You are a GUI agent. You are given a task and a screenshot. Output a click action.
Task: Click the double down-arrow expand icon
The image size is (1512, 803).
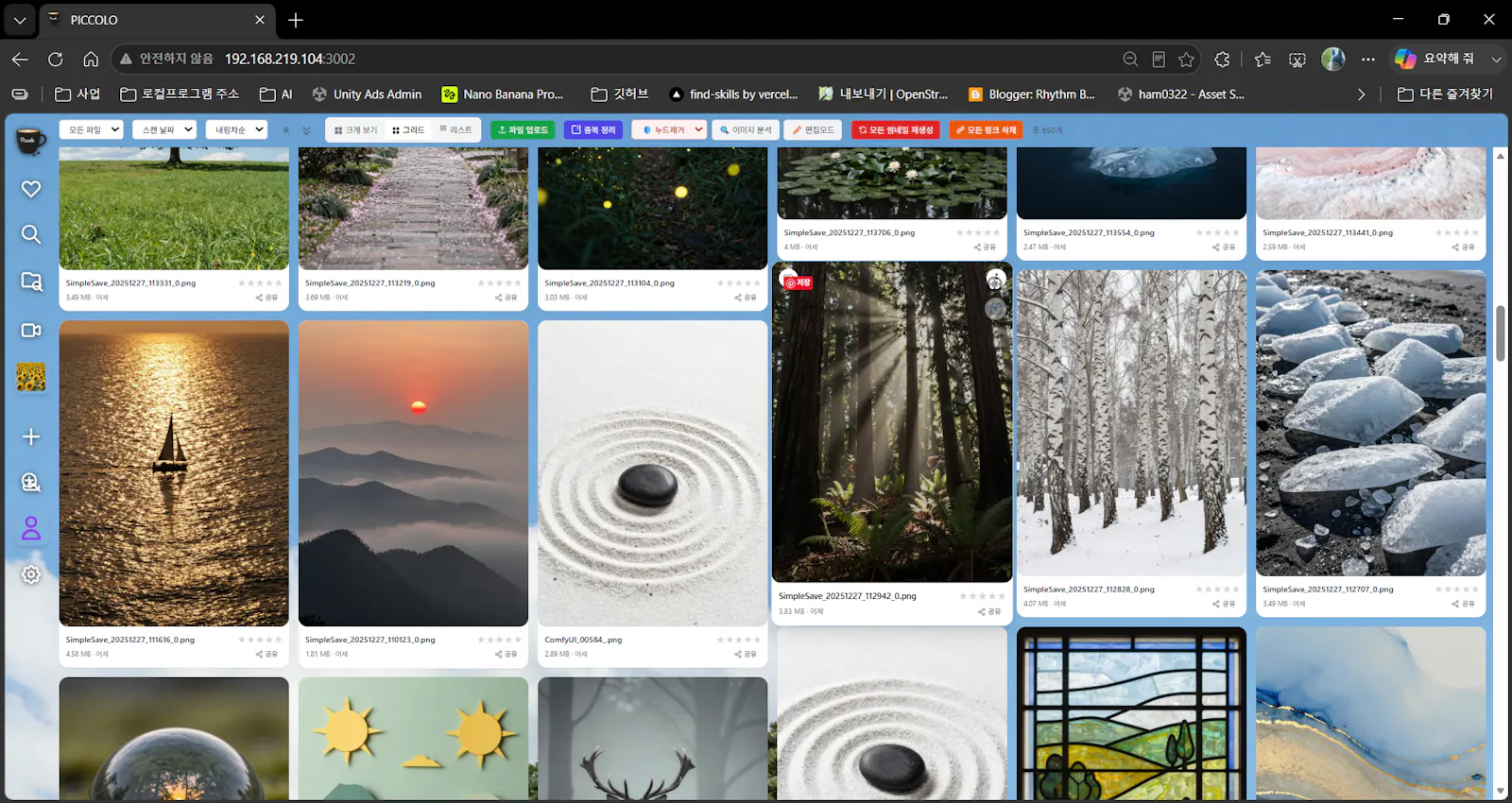[x=306, y=130]
